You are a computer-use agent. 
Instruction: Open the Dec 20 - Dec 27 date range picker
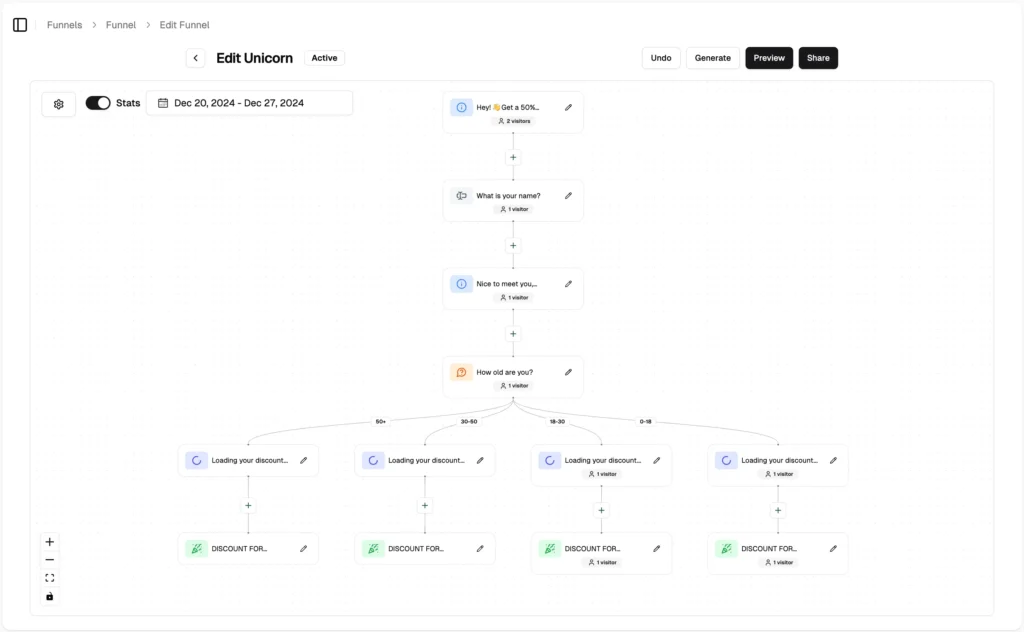pos(249,103)
